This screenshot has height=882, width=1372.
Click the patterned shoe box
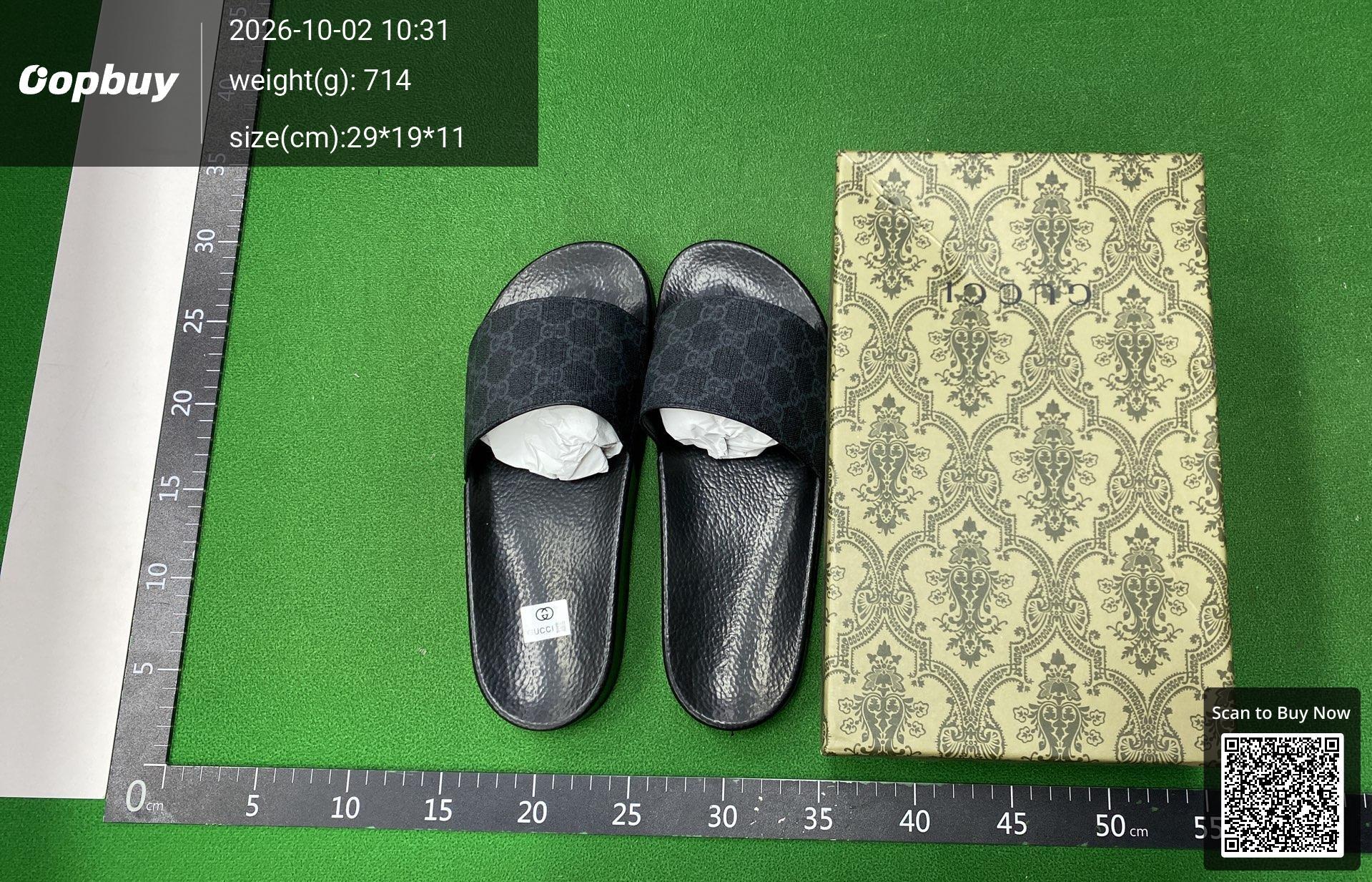click(x=1026, y=458)
